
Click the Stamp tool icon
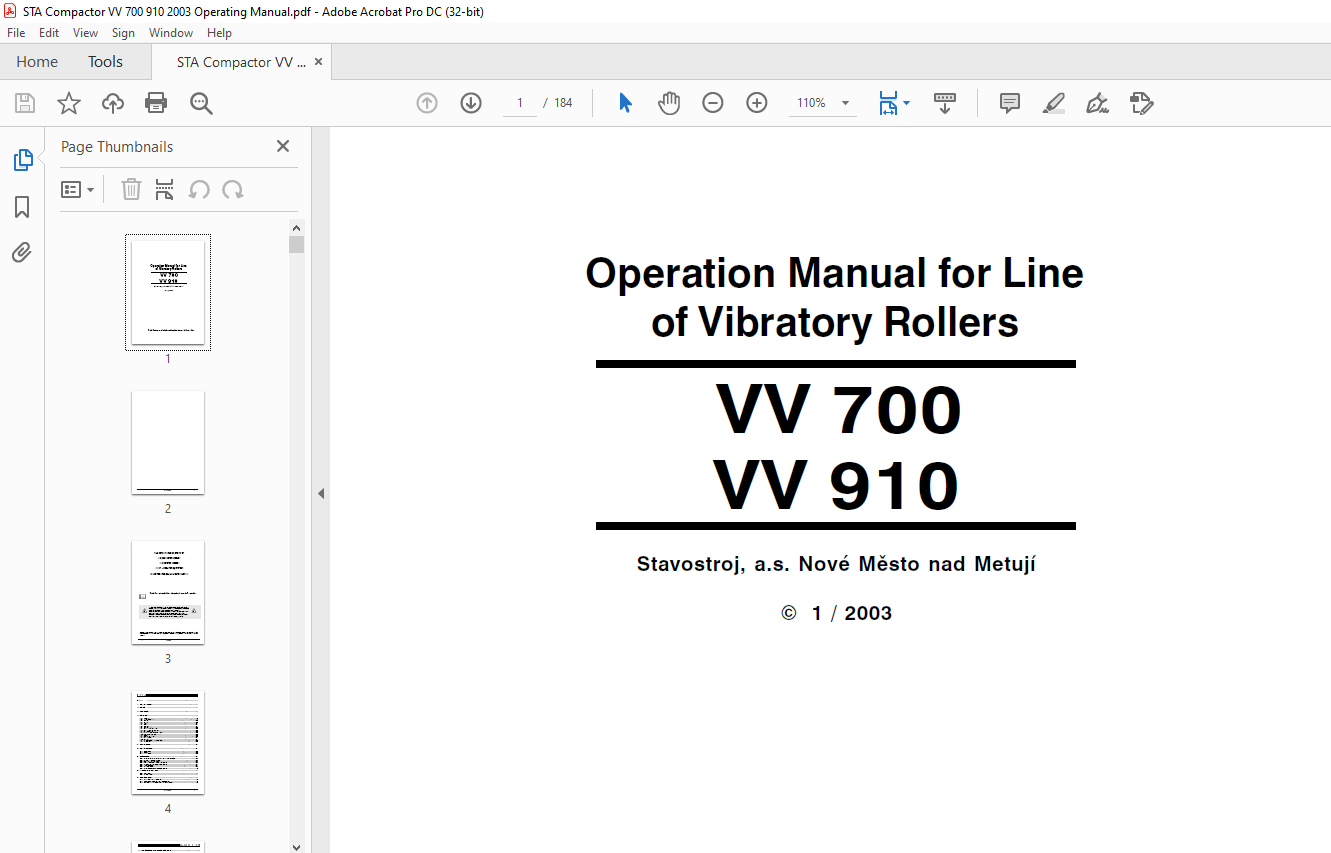pyautogui.click(x=1142, y=103)
